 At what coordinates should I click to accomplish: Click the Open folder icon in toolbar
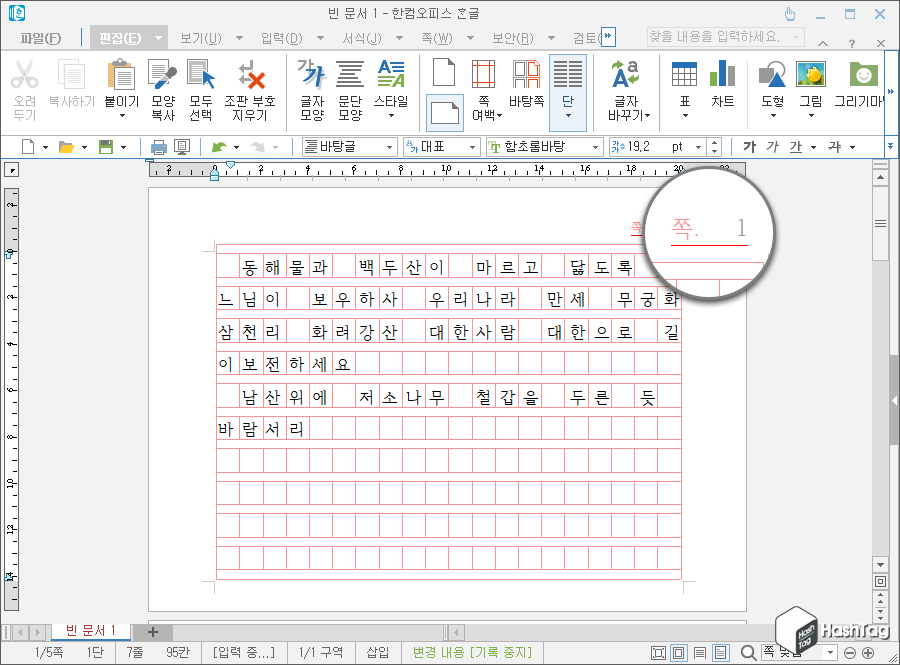pos(67,147)
